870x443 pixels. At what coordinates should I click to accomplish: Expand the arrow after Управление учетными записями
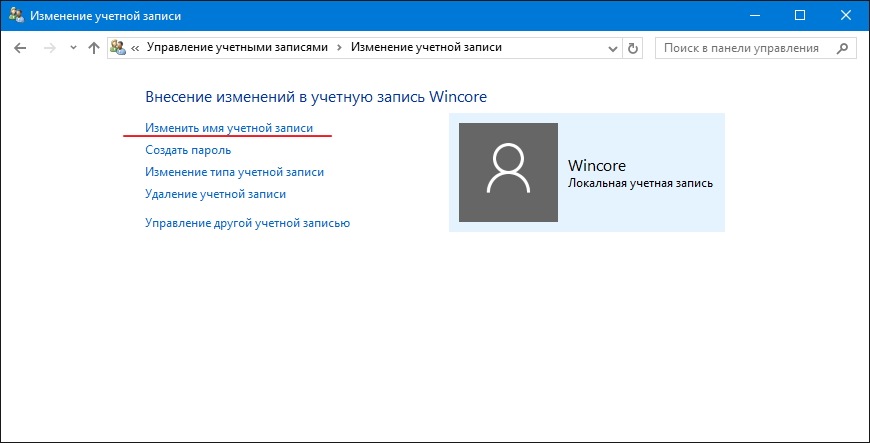pos(340,48)
